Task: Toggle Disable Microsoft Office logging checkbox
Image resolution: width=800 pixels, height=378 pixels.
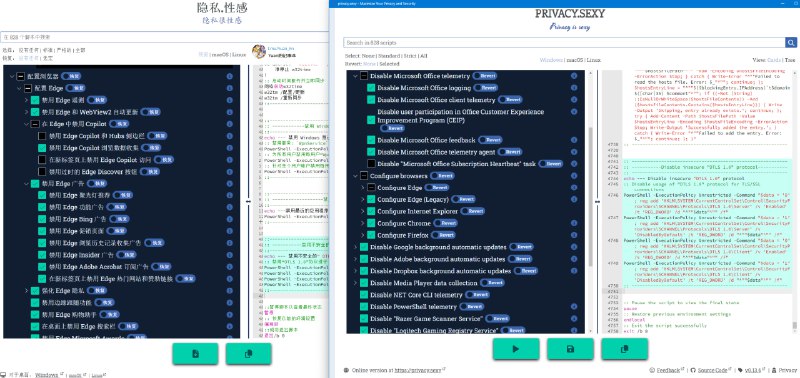Action: point(371,88)
